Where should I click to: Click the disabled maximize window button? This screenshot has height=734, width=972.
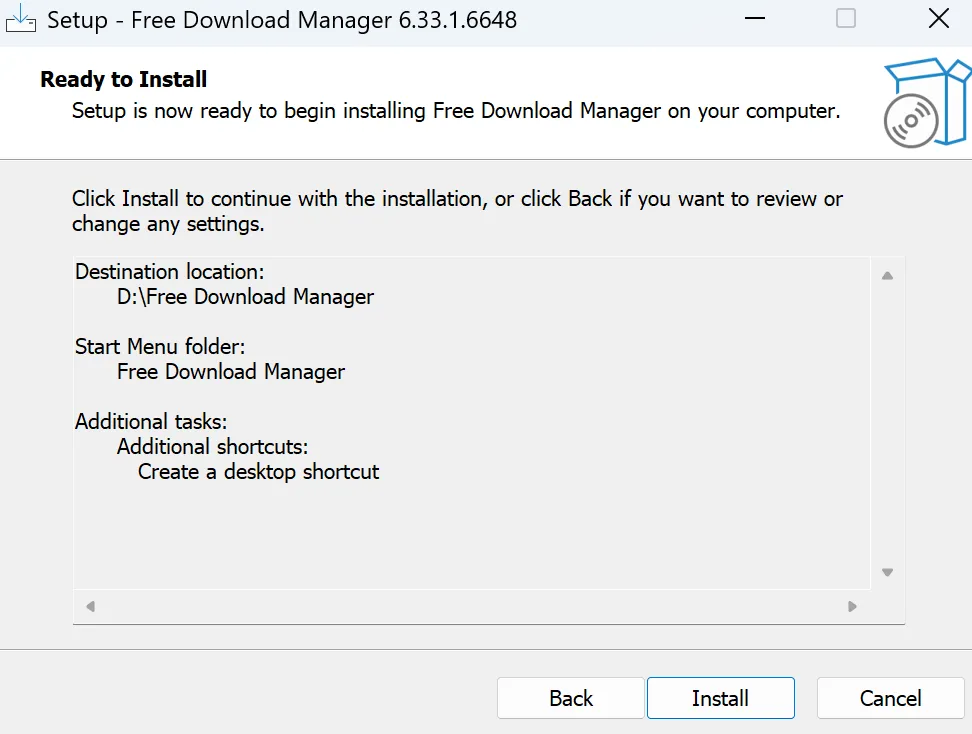[x=846, y=19]
